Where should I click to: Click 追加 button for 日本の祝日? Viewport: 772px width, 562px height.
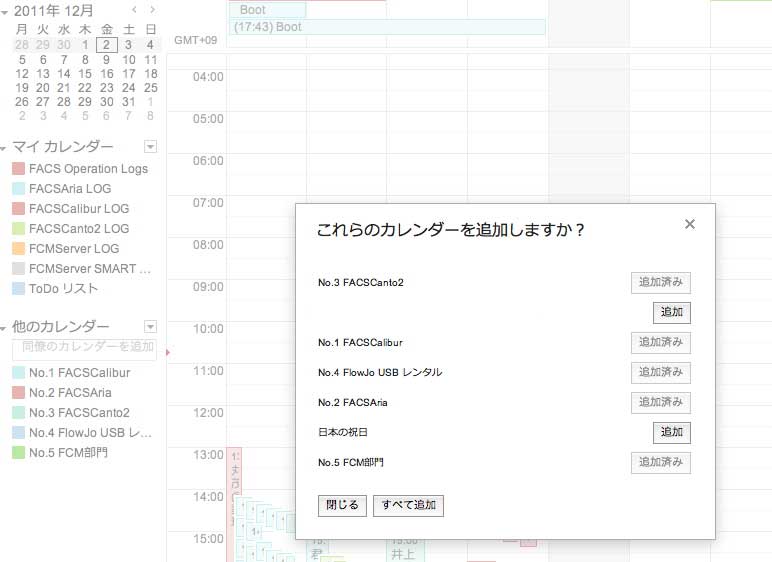[671, 433]
